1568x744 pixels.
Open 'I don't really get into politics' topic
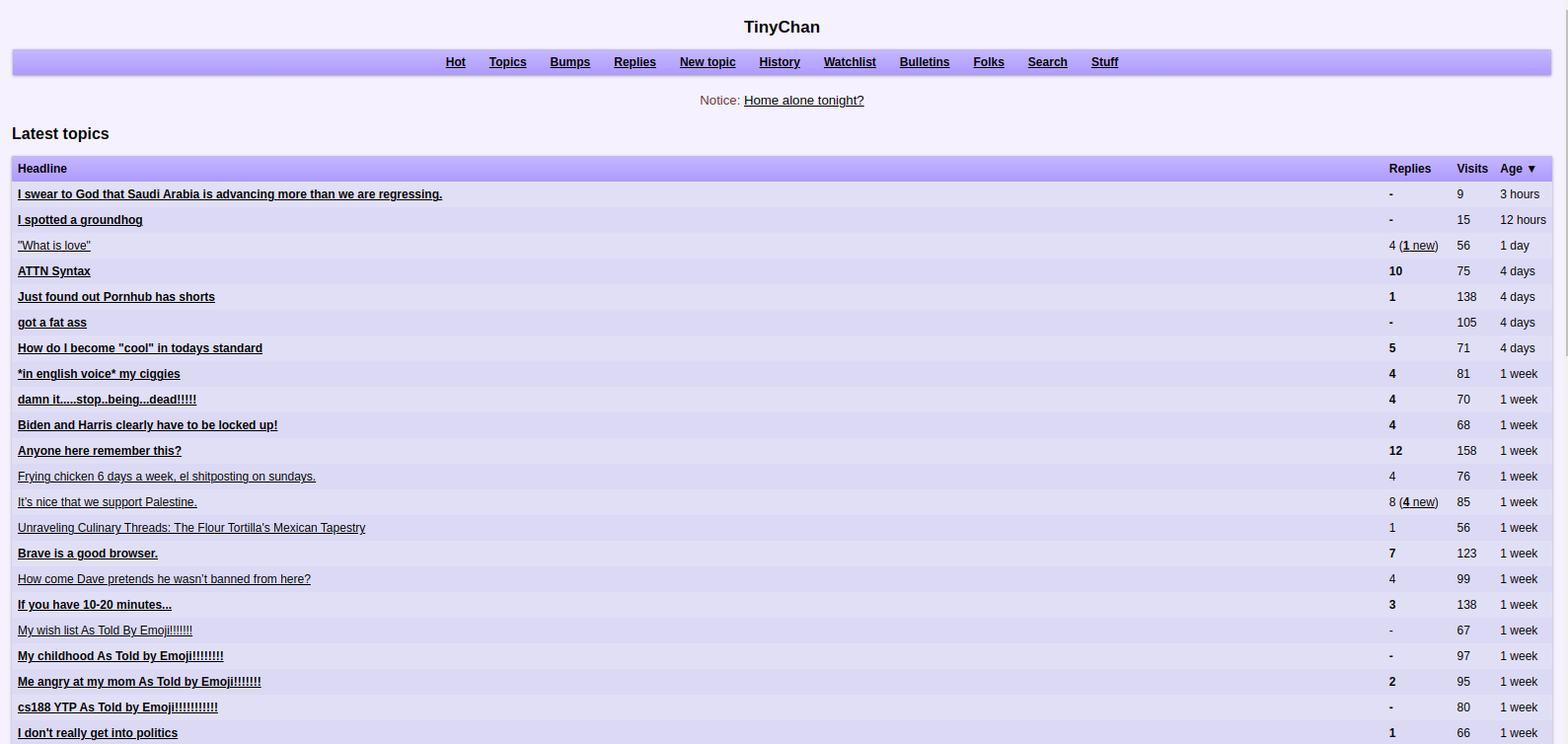pos(98,733)
